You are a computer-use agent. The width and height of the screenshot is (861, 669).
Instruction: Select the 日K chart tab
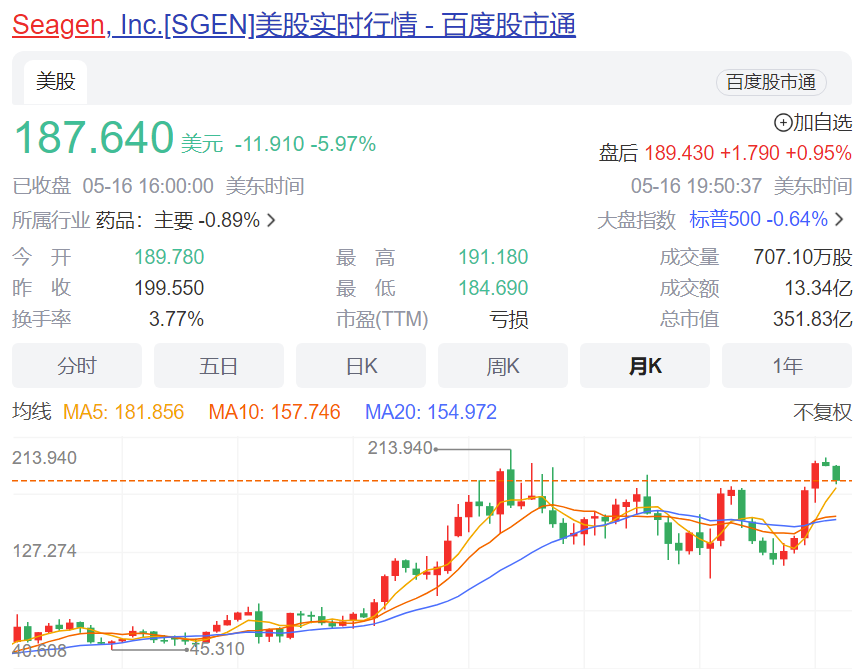pyautogui.click(x=361, y=366)
